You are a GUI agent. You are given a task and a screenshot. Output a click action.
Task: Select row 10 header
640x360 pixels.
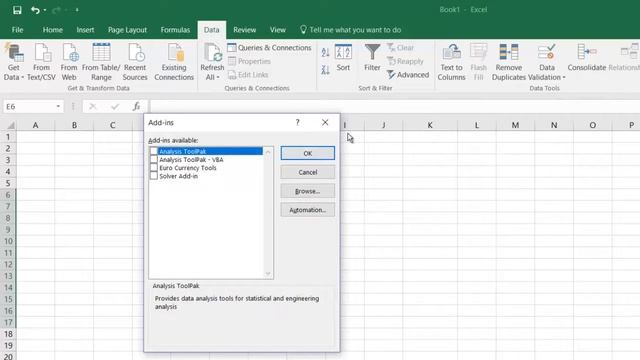[x=8, y=241]
